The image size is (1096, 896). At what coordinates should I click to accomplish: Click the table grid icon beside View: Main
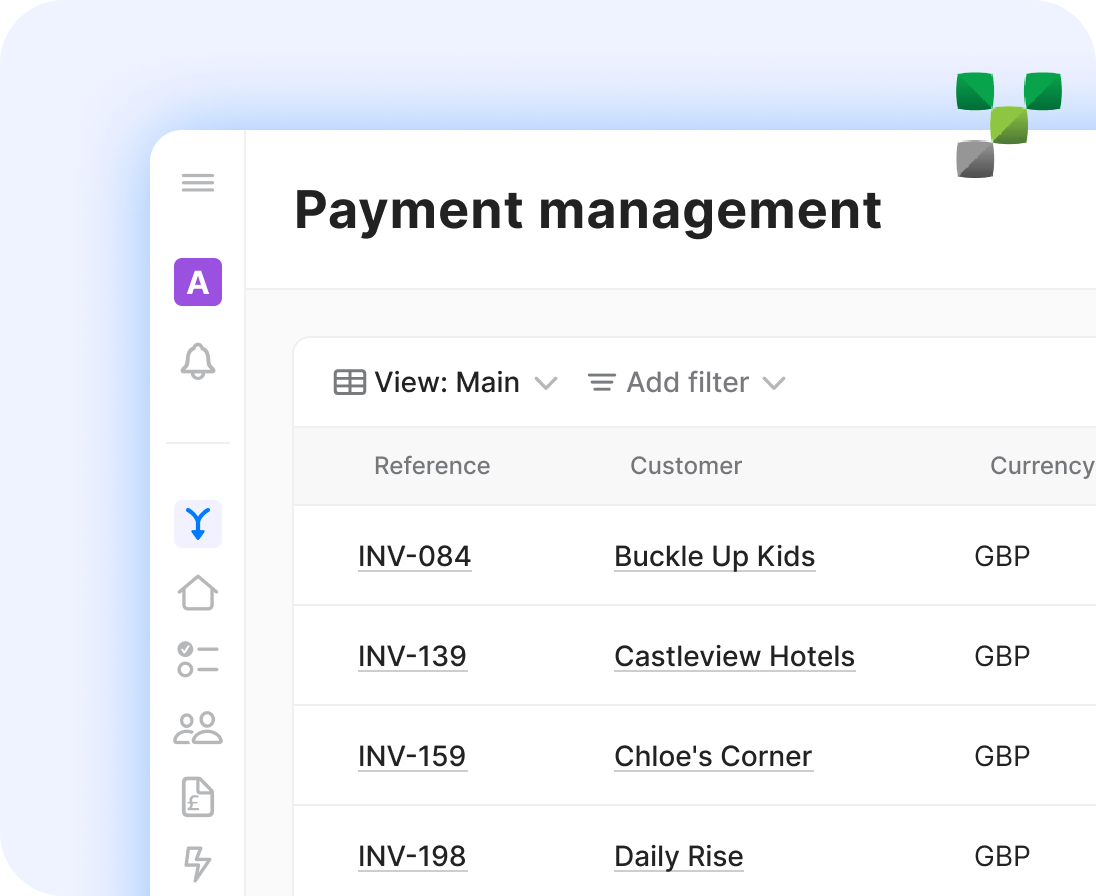(x=350, y=382)
